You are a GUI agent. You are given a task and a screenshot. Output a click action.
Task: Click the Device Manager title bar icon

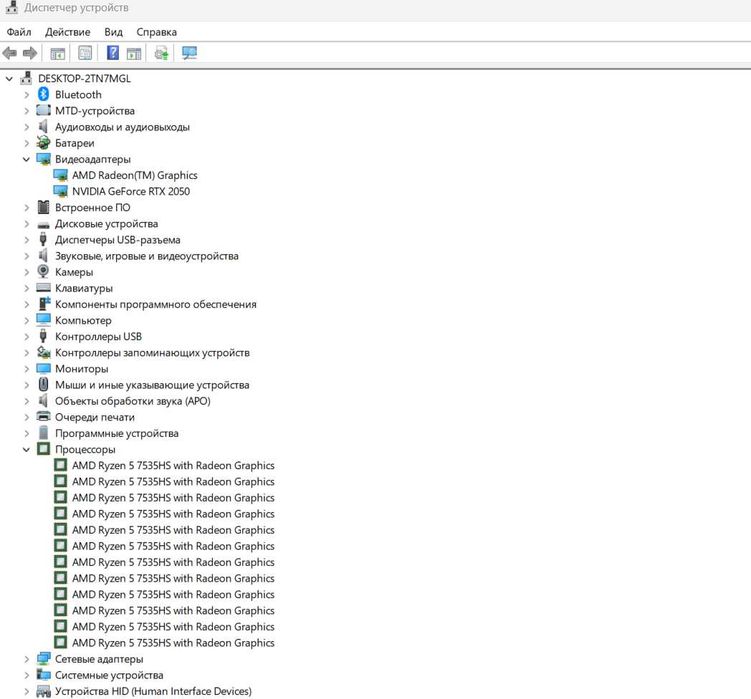pos(11,7)
